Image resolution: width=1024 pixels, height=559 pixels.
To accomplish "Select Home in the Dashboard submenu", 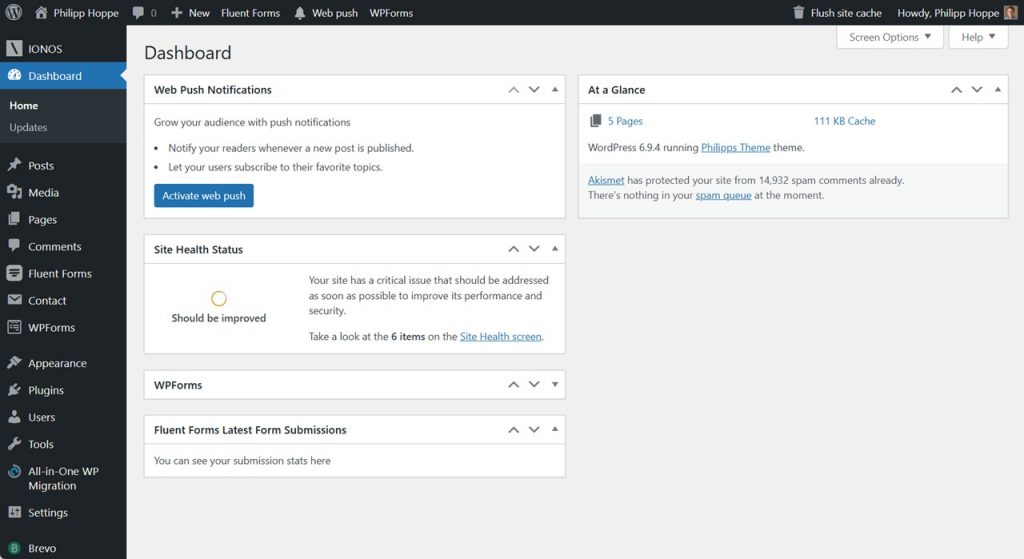I will (24, 105).
